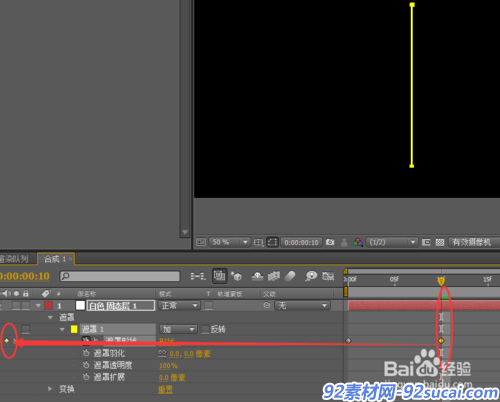Switch to the 合成 1 tab

(x=56, y=259)
